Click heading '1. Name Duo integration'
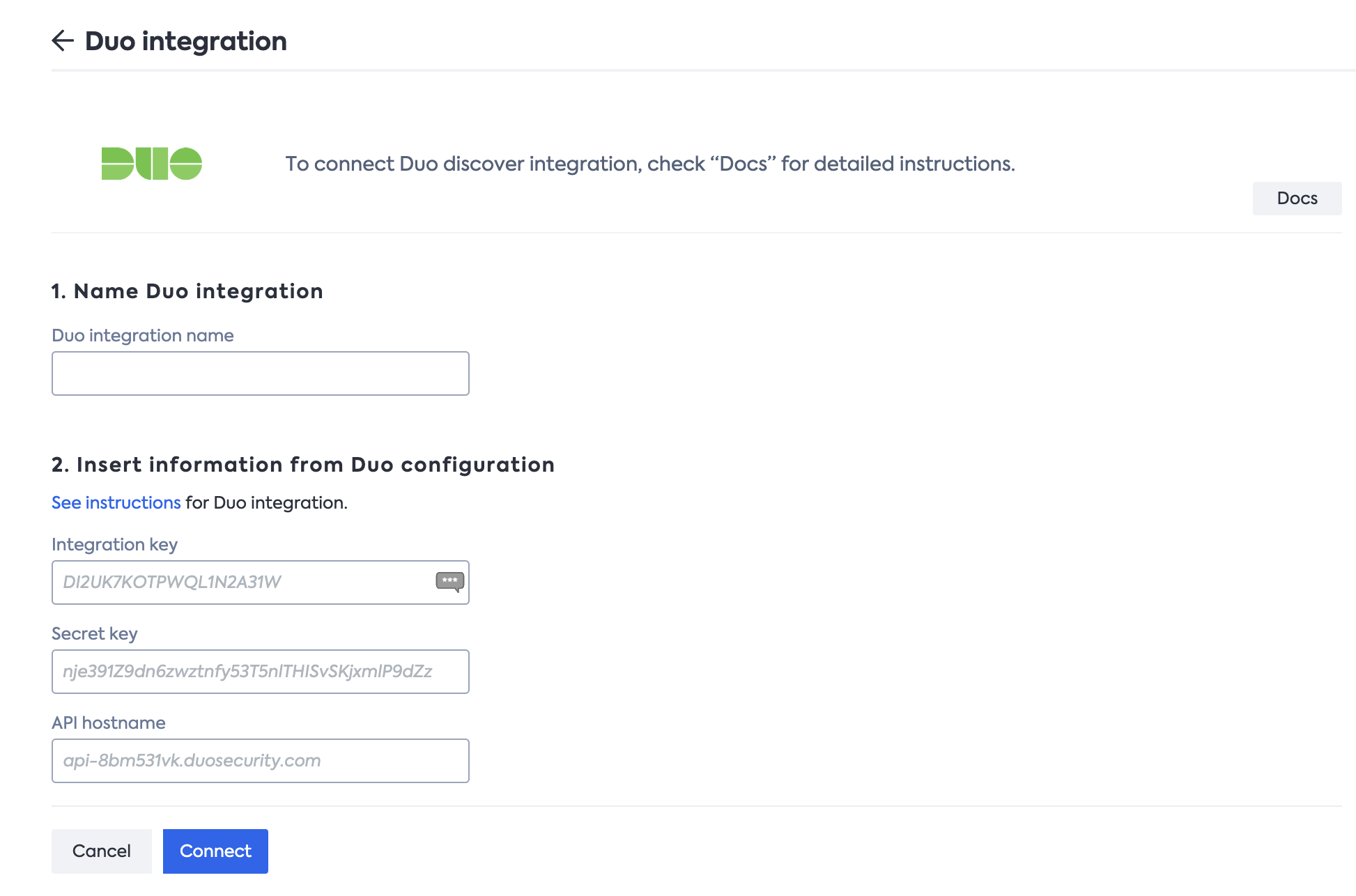The height and width of the screenshot is (896, 1356). click(187, 291)
